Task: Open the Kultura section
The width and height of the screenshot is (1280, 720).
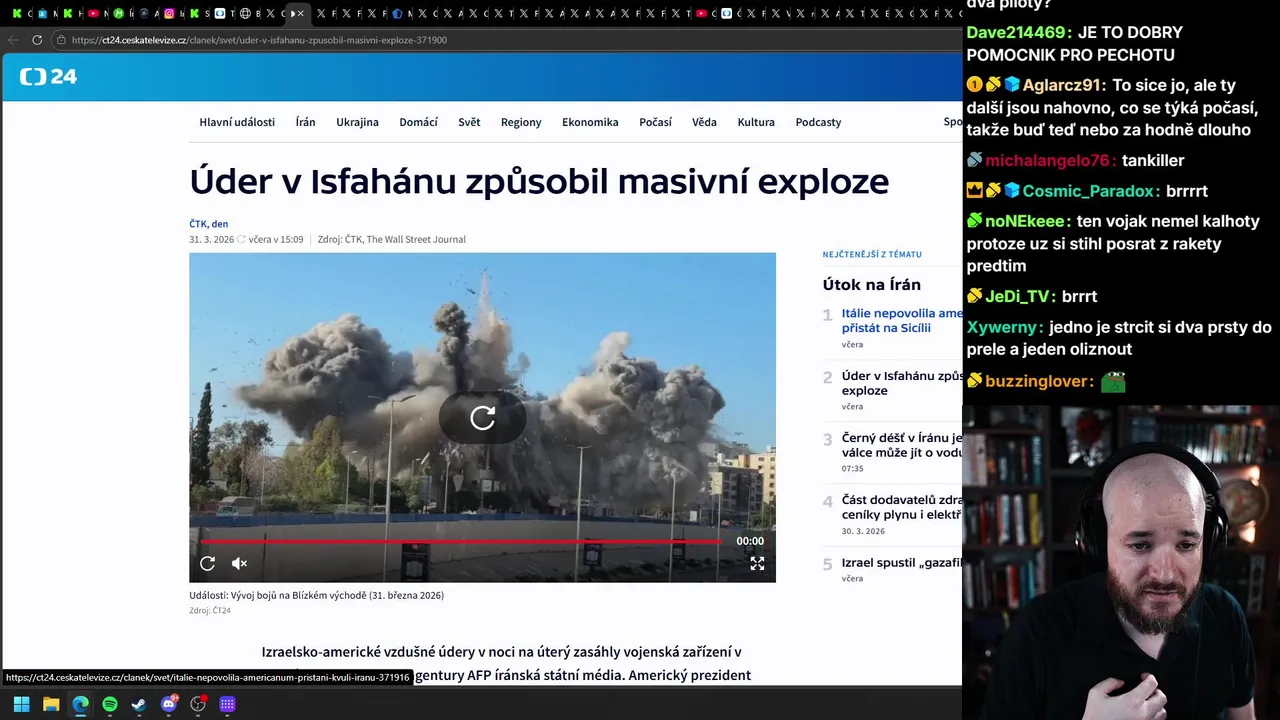Action: pos(756,122)
